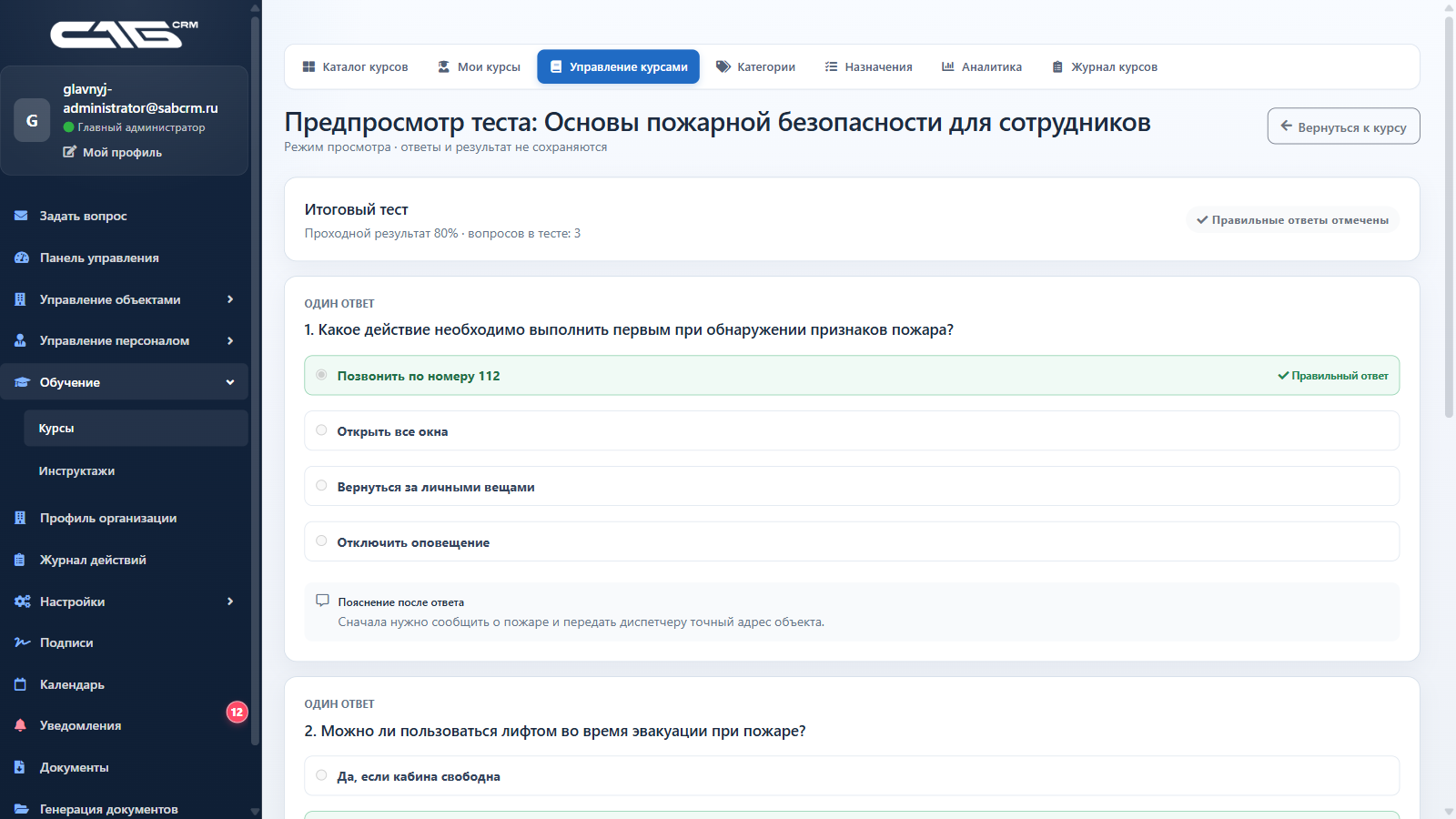Click the CRM logo in the sidebar
Screen dimensions: 1456x819
point(124,34)
